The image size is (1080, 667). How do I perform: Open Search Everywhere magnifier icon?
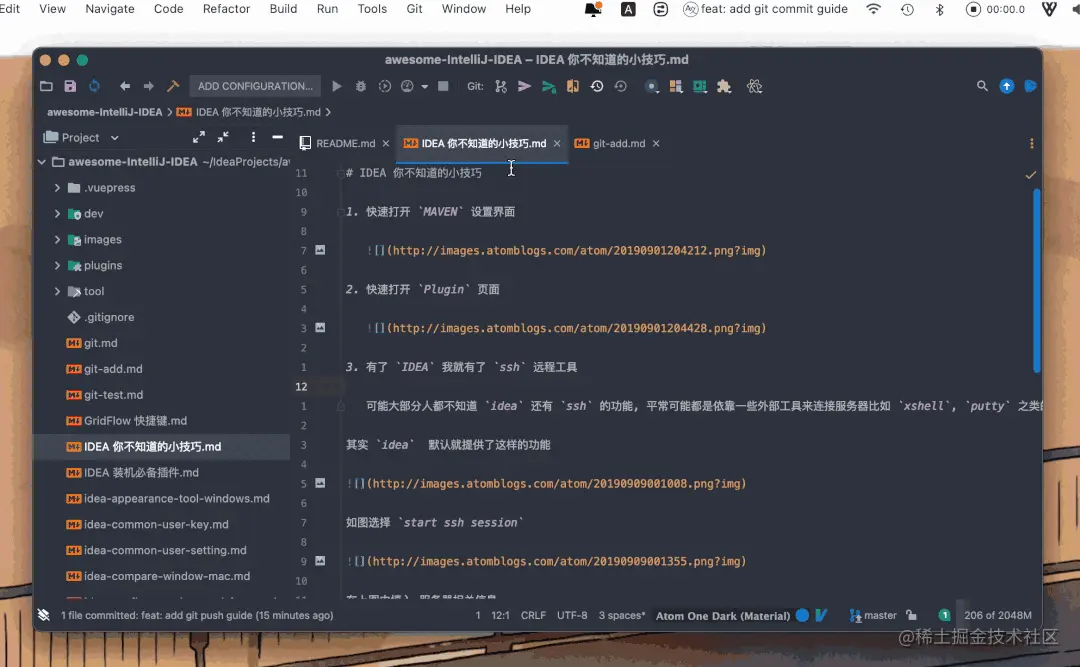pos(982,86)
